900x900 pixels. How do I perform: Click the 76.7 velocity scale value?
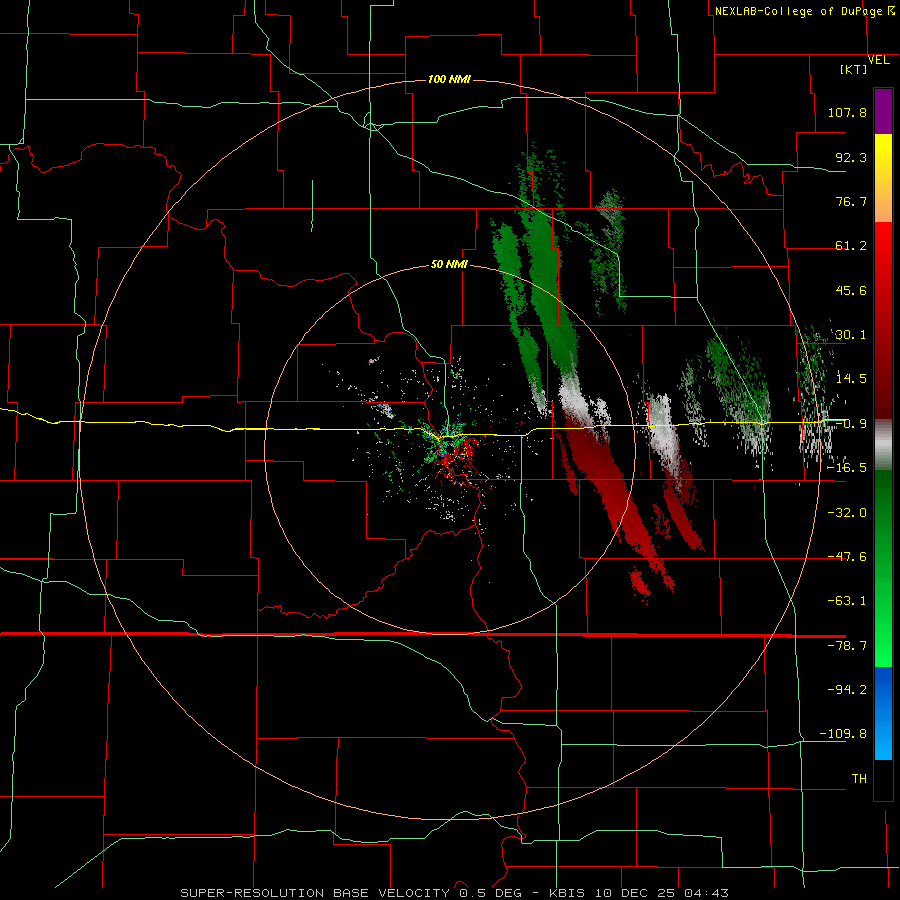click(851, 201)
